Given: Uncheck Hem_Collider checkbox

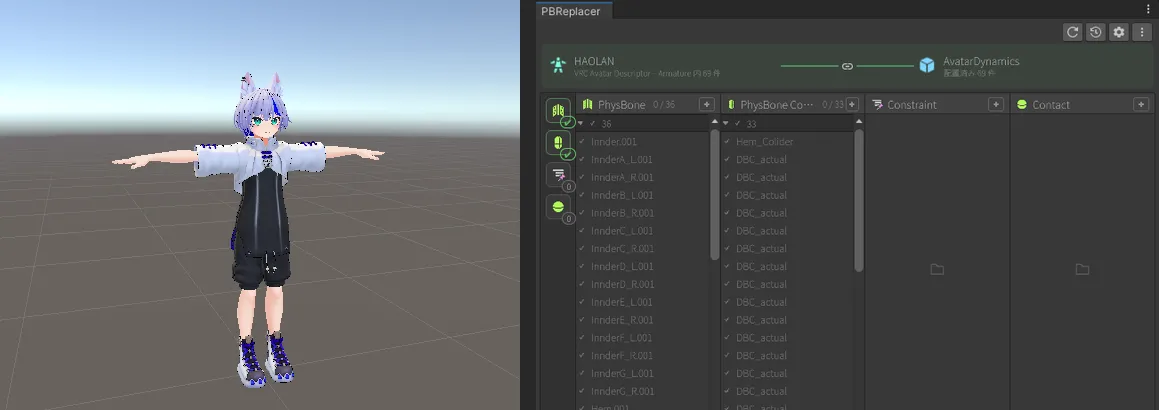Looking at the screenshot, I should tap(727, 141).
